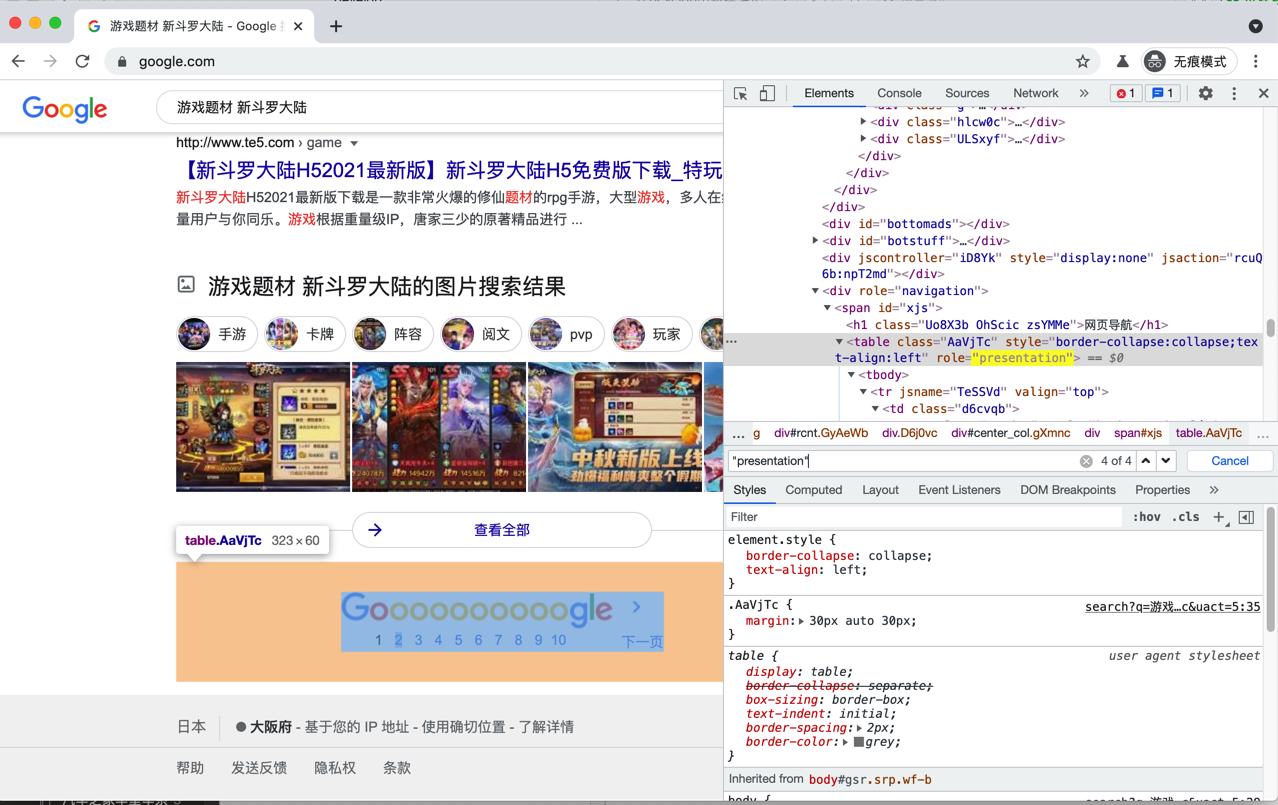Clear the DevTools search field
1278x805 pixels.
coord(1086,461)
